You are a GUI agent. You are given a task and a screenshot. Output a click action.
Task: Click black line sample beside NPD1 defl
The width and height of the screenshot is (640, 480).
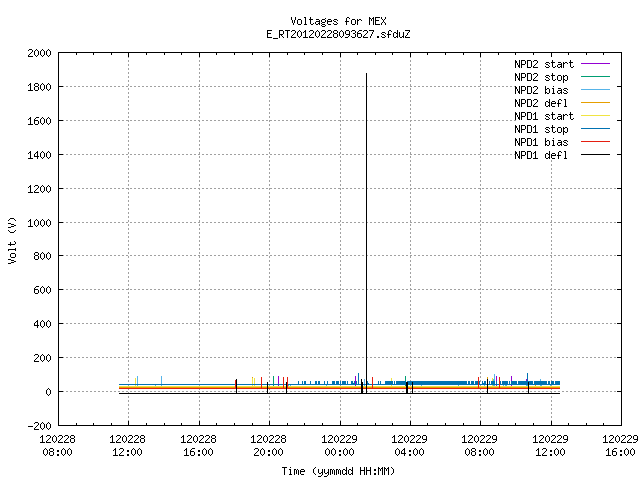(595, 155)
